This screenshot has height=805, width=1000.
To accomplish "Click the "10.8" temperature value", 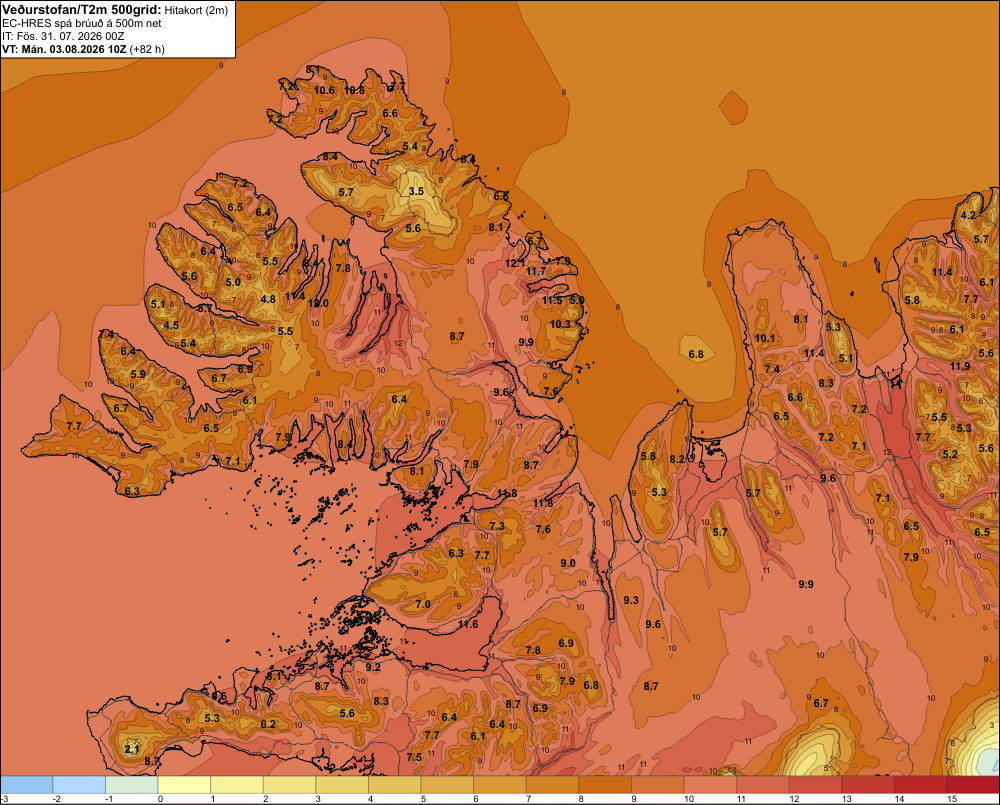I will click(x=355, y=91).
